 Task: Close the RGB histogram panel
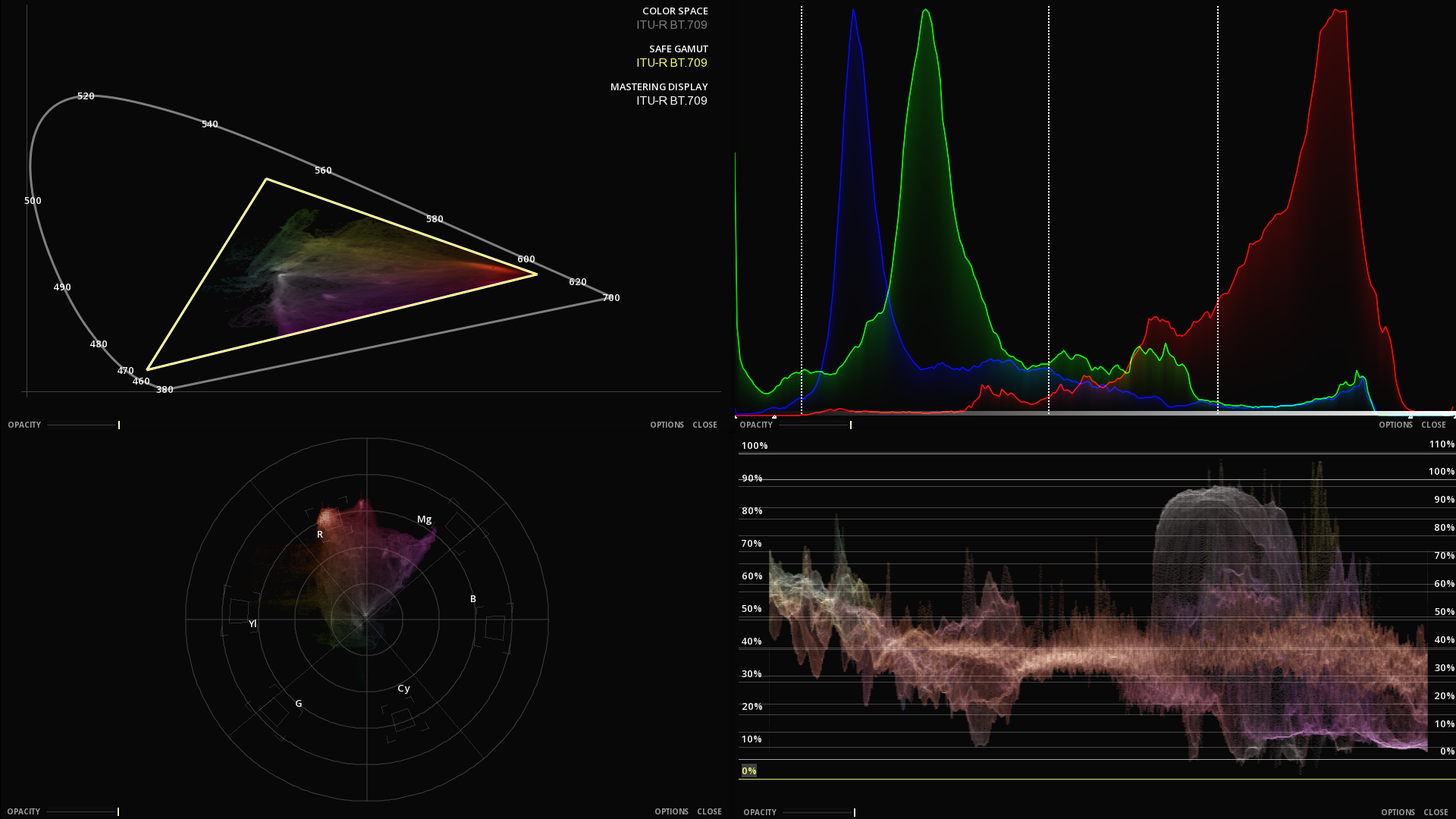click(x=1433, y=425)
